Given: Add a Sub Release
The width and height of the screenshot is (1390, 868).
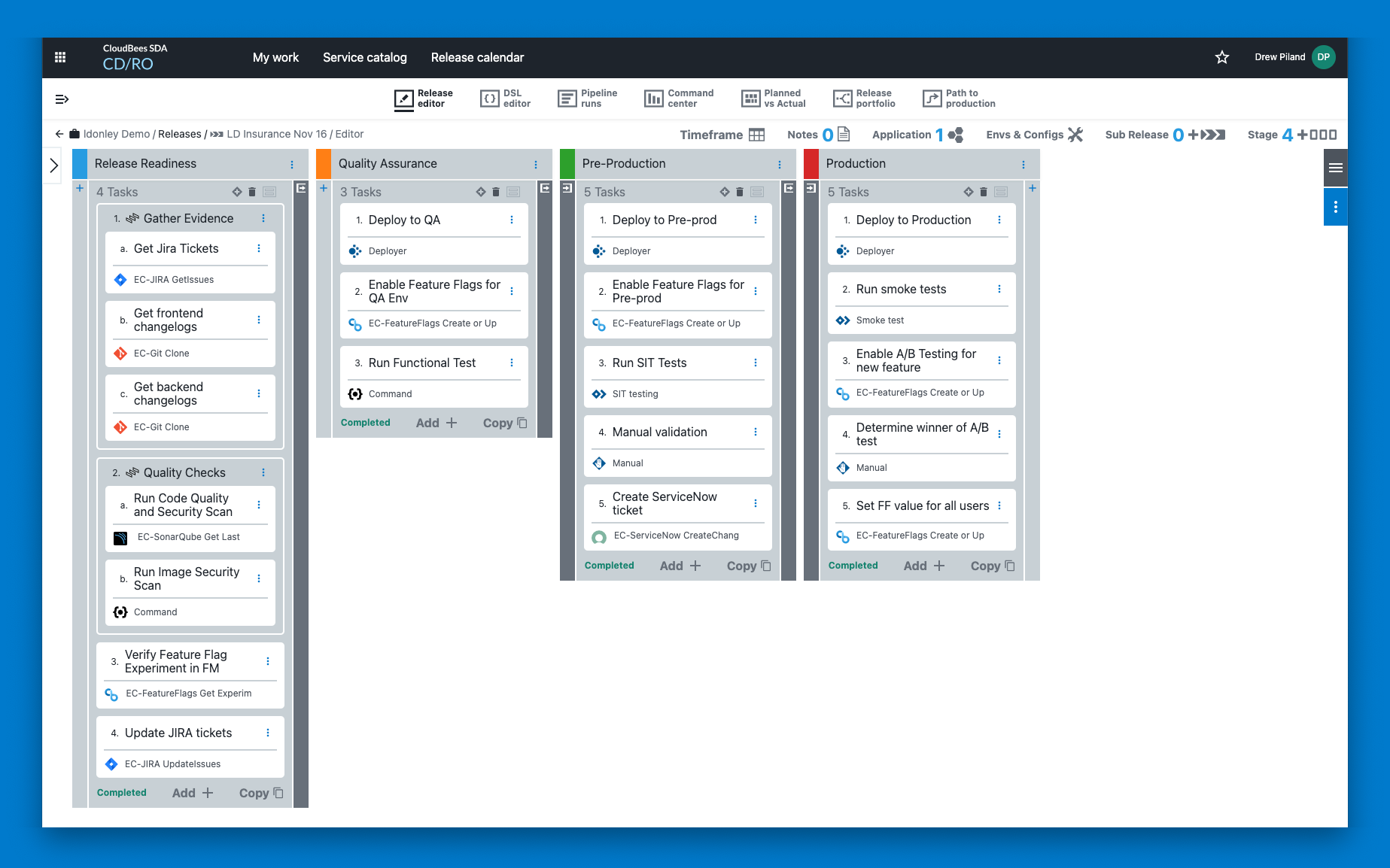Looking at the screenshot, I should 1194,135.
